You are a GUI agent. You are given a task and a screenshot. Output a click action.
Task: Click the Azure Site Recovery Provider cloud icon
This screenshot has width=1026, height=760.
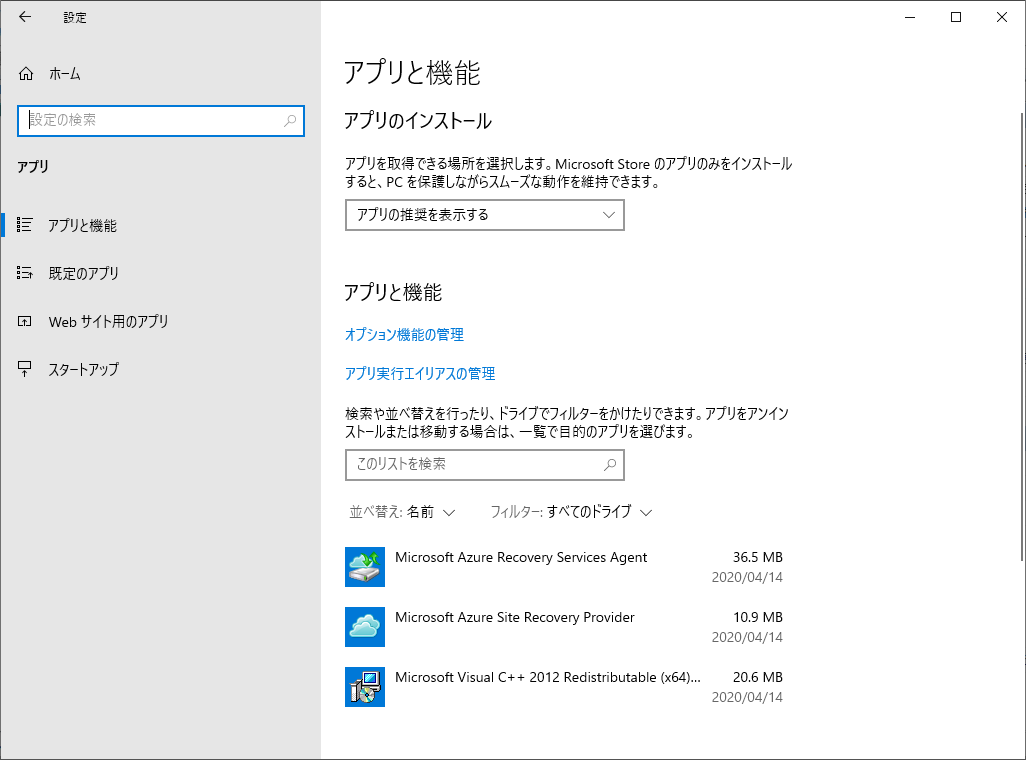365,627
